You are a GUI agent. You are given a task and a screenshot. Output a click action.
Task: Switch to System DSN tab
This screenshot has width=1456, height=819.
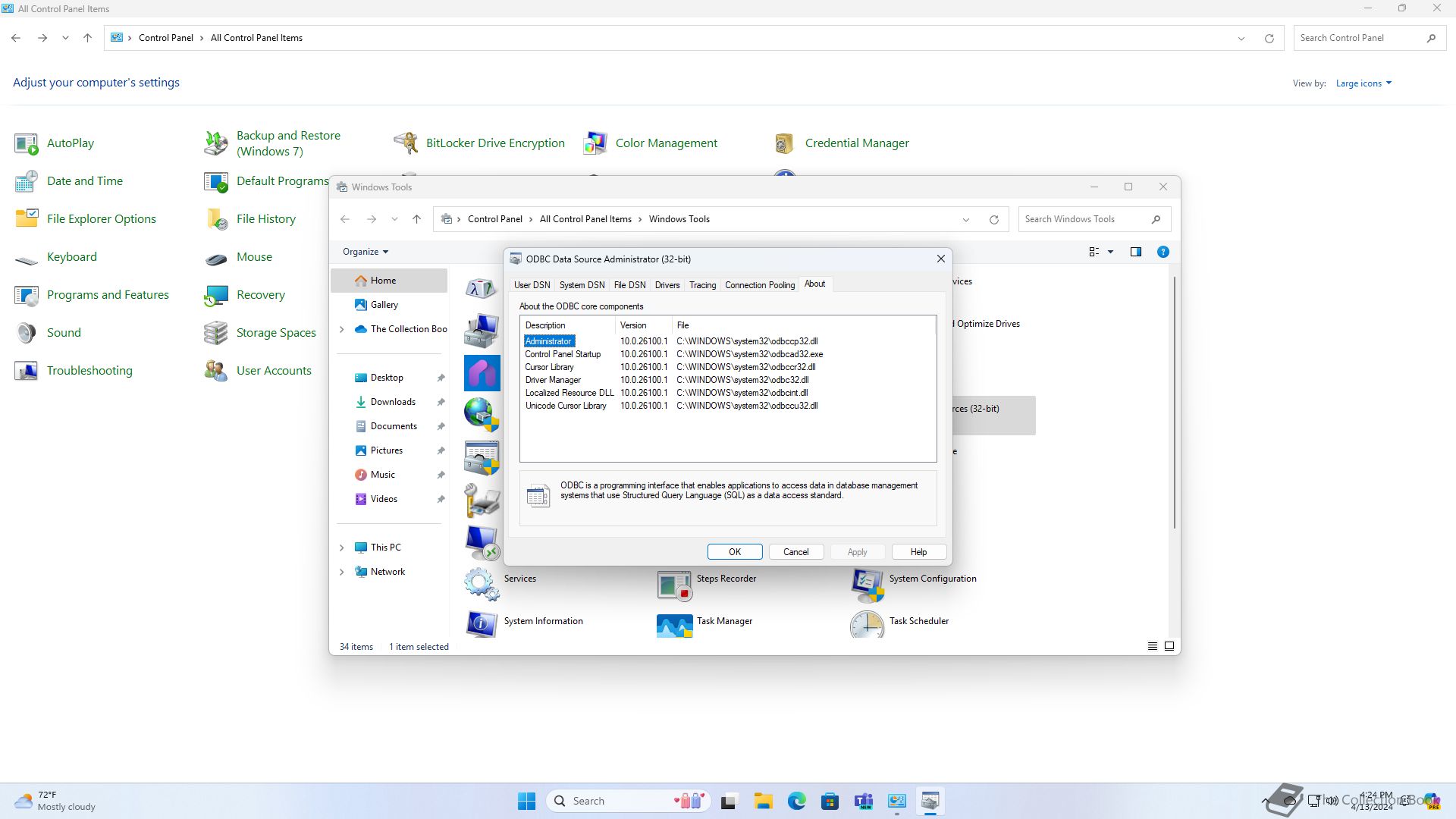pos(582,285)
